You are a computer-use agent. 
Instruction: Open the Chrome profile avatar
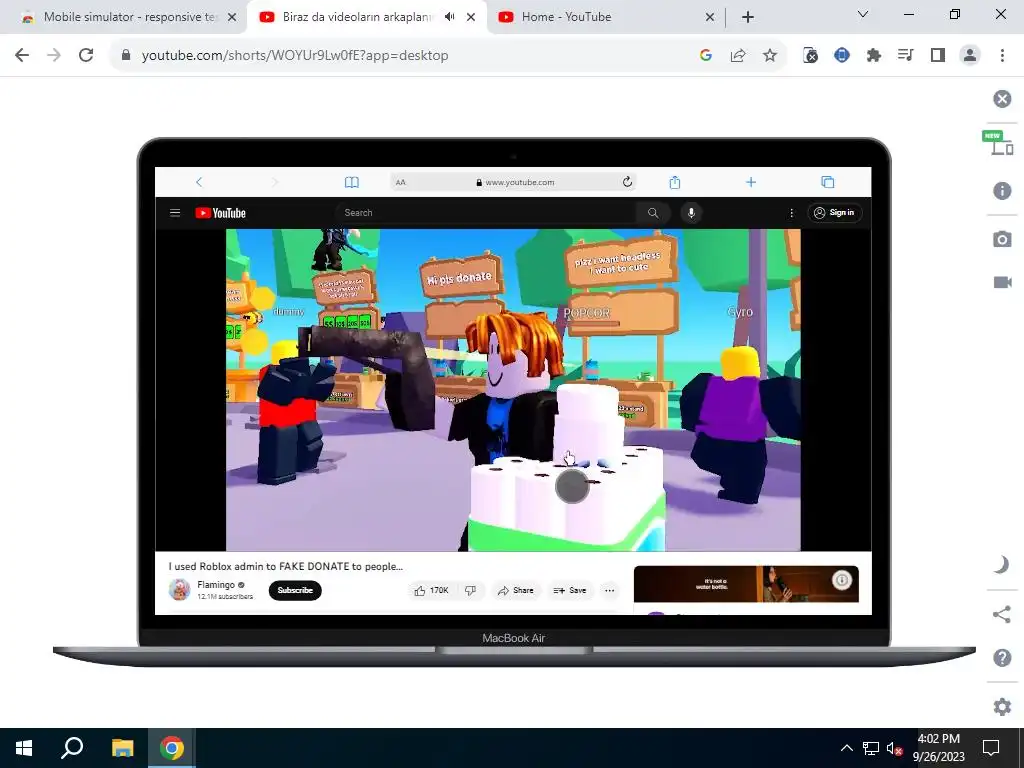click(x=970, y=56)
